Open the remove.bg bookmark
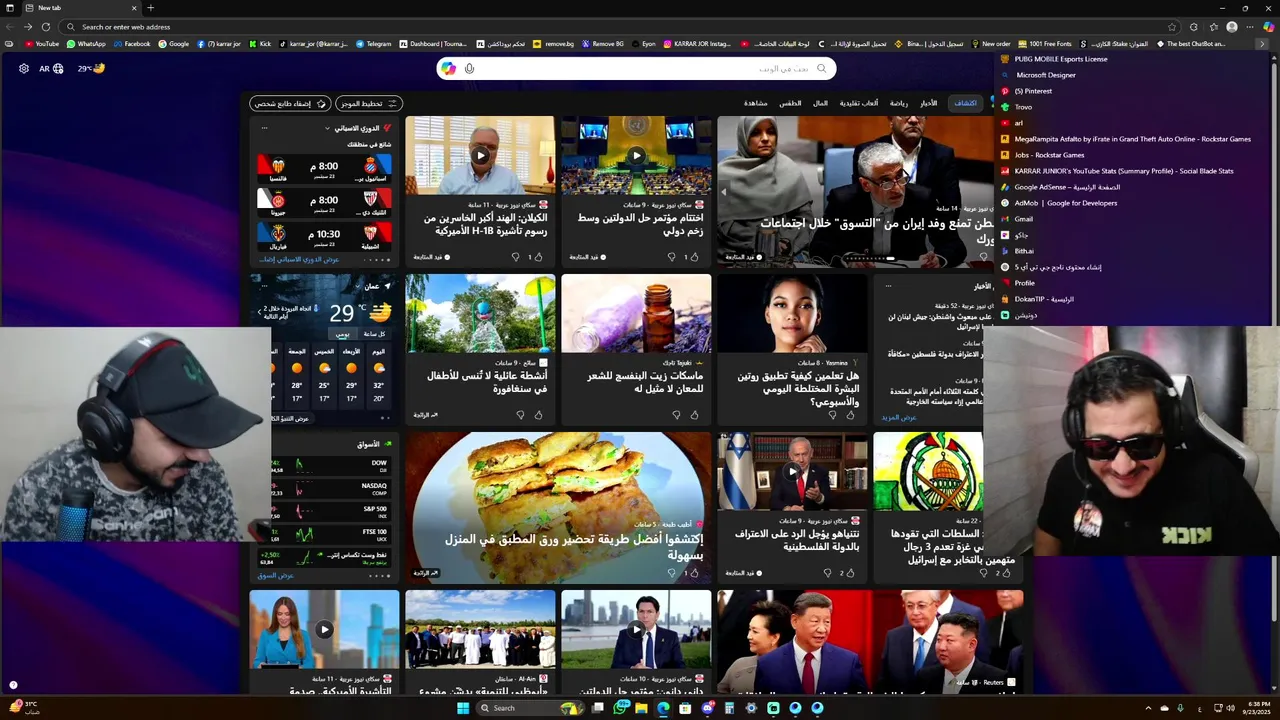1280x720 pixels. pos(553,44)
